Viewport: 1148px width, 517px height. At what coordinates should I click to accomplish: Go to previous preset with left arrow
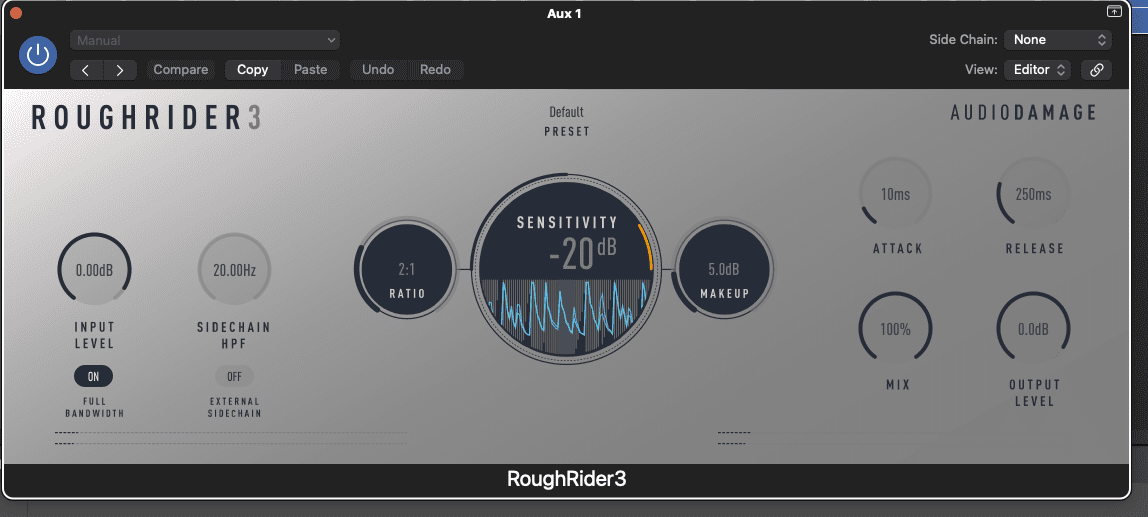[86, 70]
